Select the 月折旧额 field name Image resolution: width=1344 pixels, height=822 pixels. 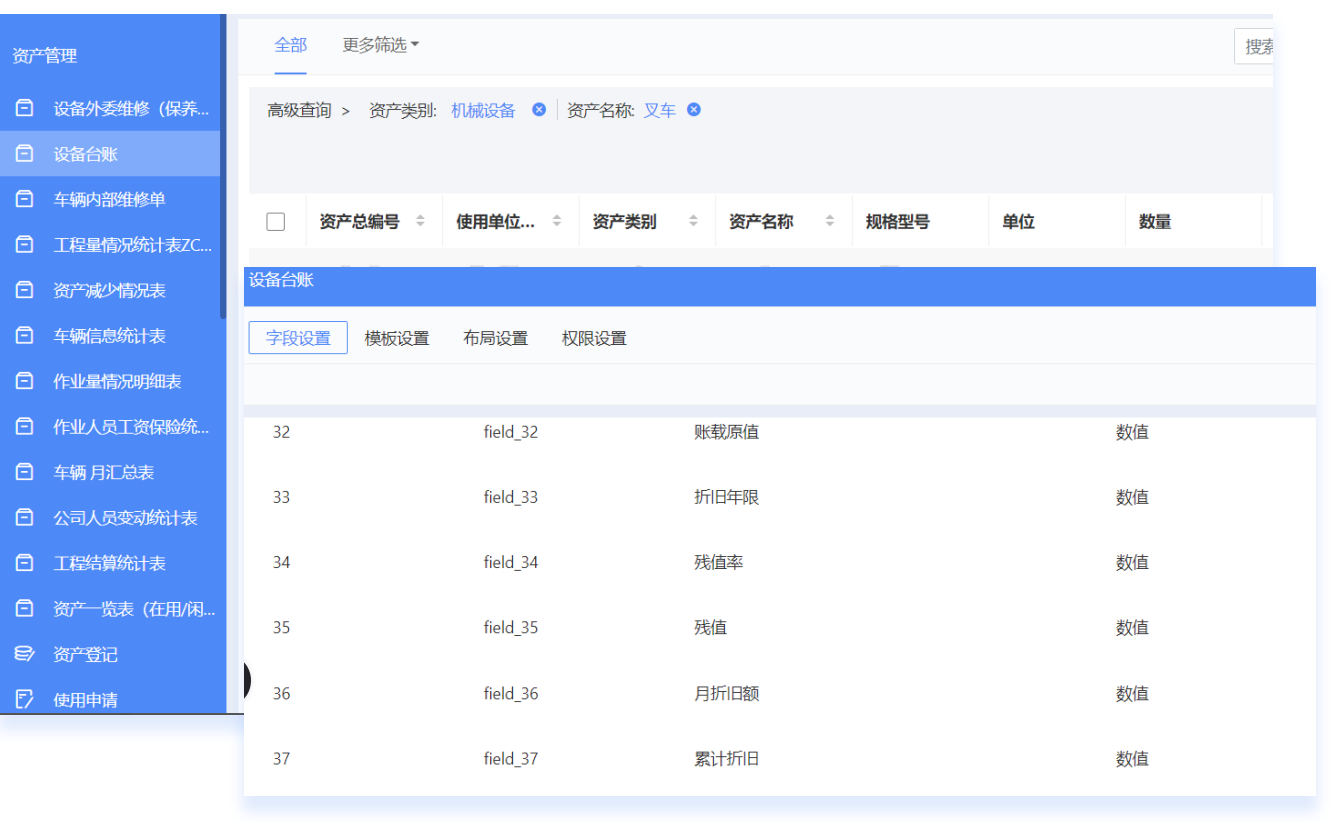(x=727, y=693)
